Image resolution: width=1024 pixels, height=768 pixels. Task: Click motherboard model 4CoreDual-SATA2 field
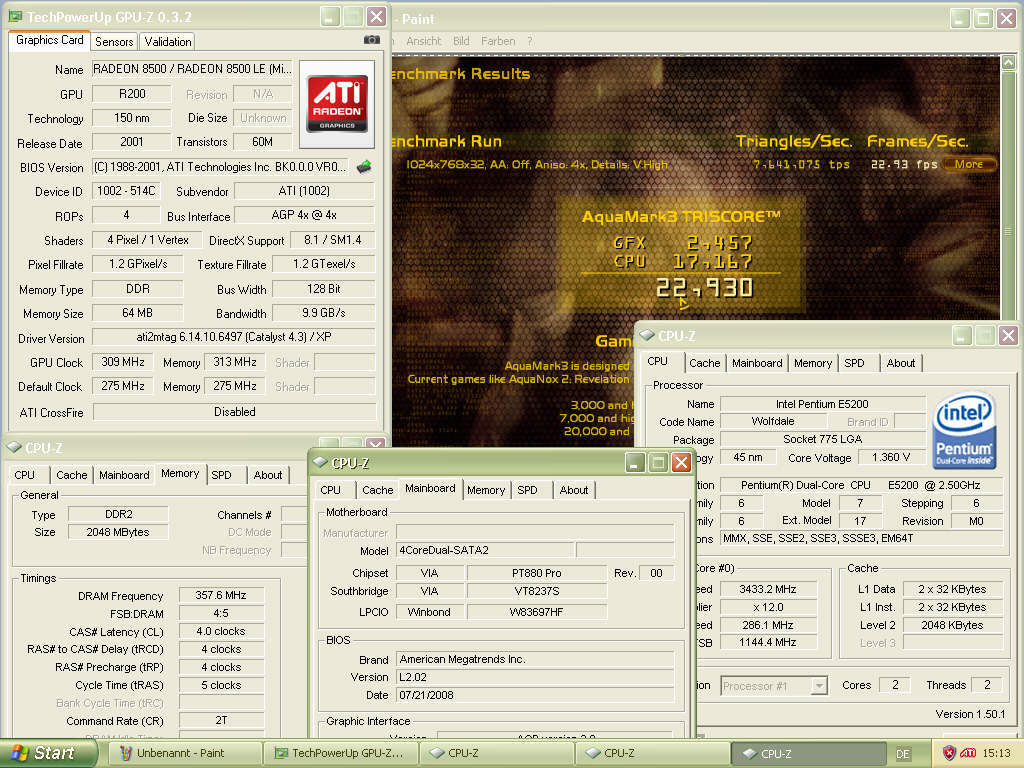(485, 551)
